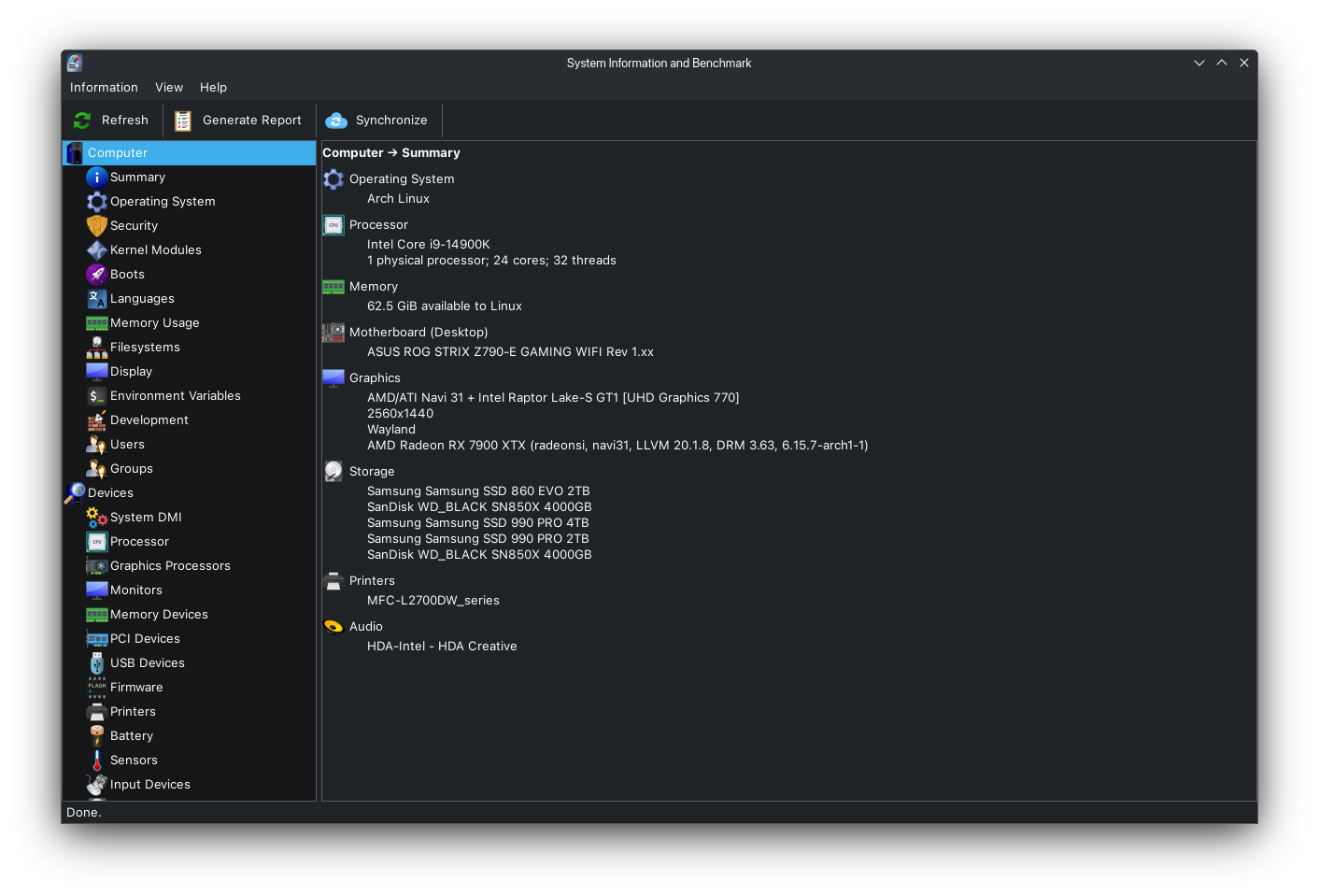This screenshot has width=1319, height=896.
Task: Select the Boots rocket icon
Action: point(96,274)
